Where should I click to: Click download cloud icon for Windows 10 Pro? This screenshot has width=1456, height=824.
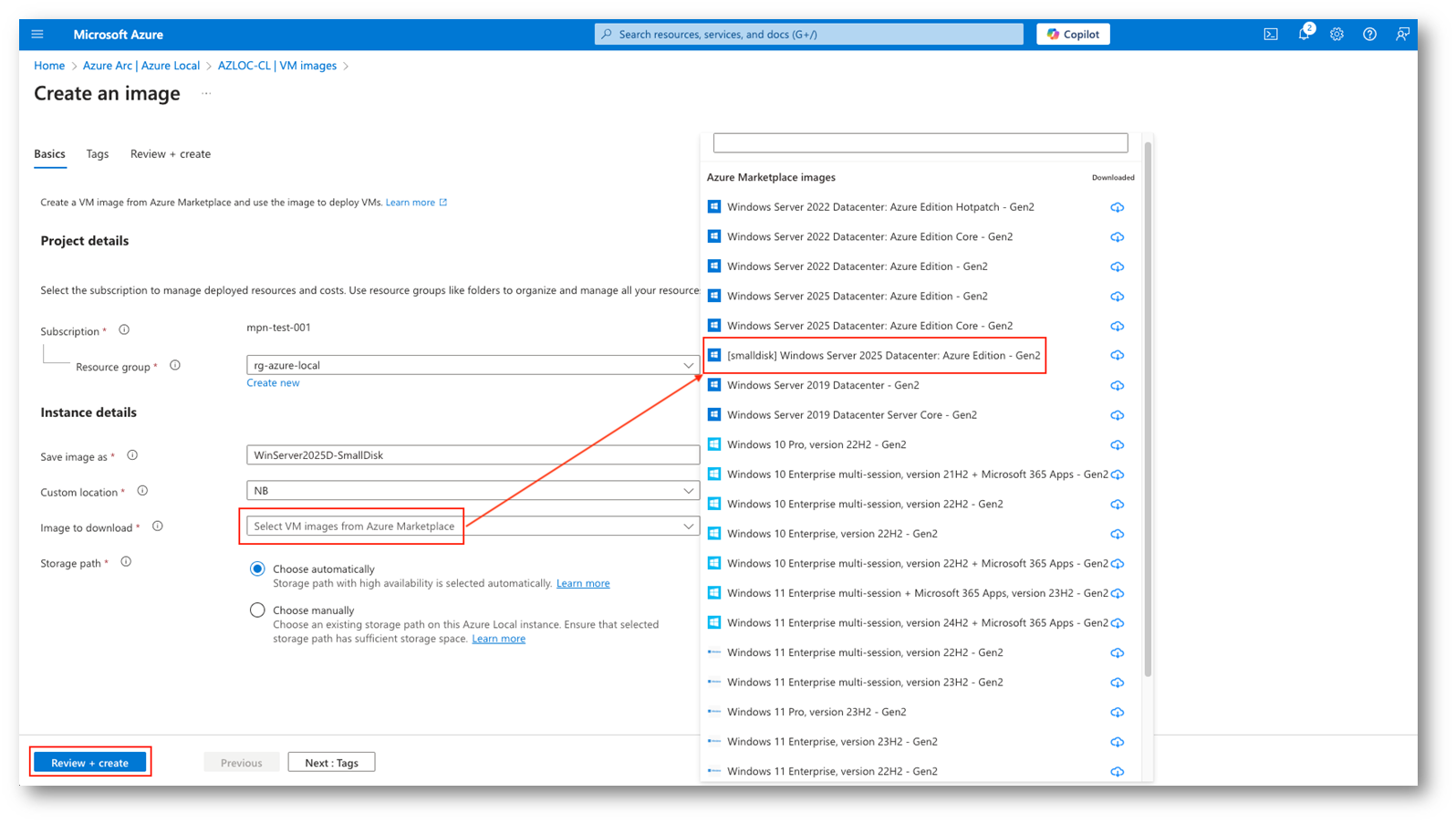[x=1117, y=445]
